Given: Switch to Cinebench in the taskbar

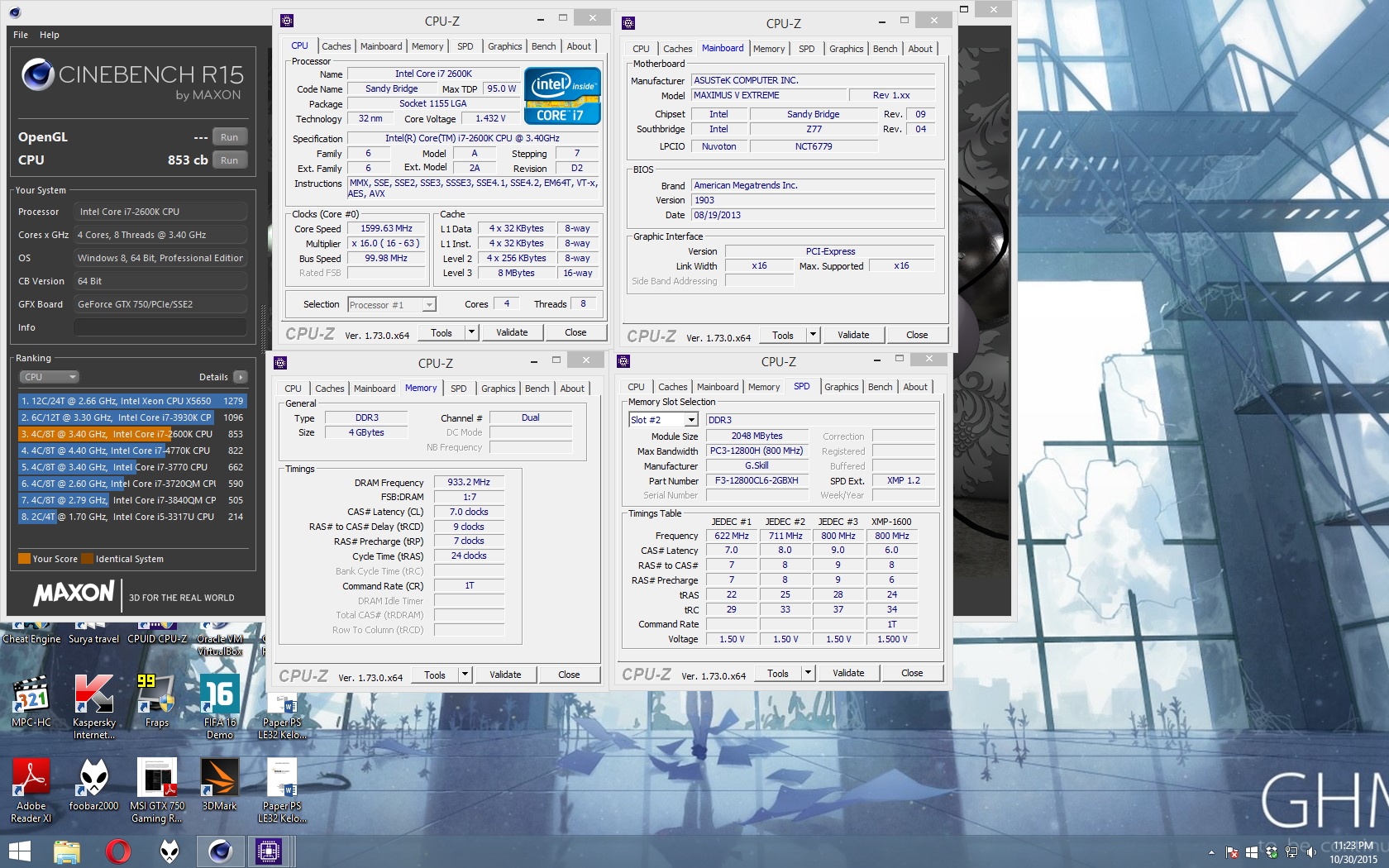Looking at the screenshot, I should [220, 851].
